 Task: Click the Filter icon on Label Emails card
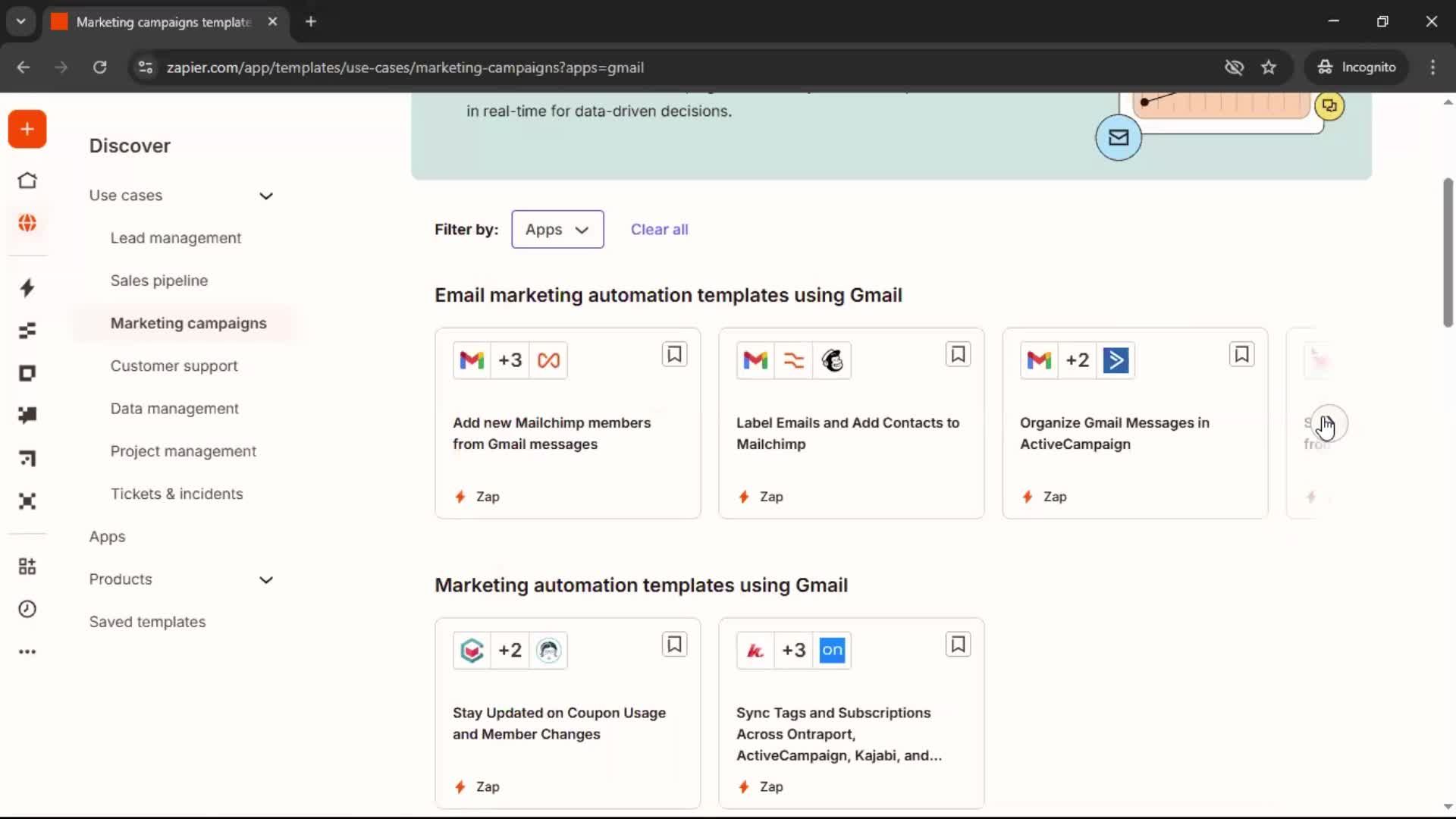click(794, 360)
